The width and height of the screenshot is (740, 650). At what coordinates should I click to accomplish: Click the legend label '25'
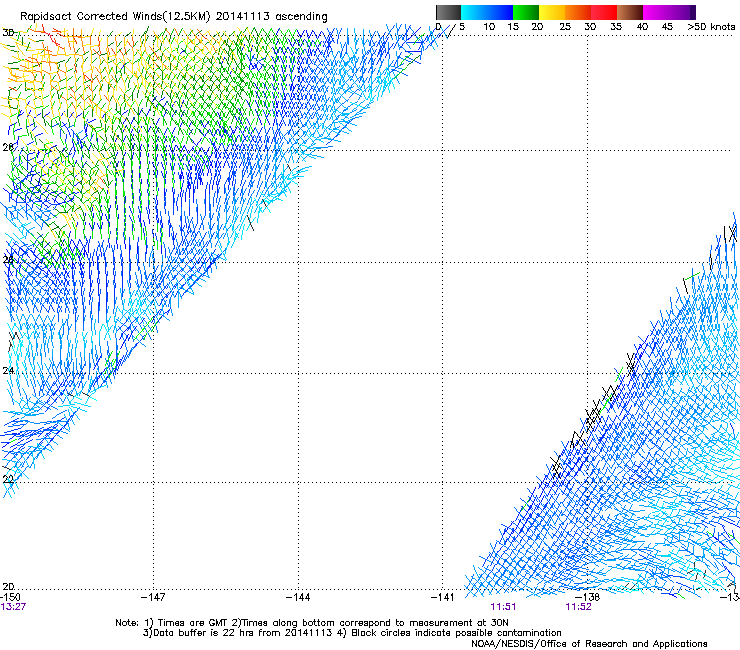click(x=565, y=27)
